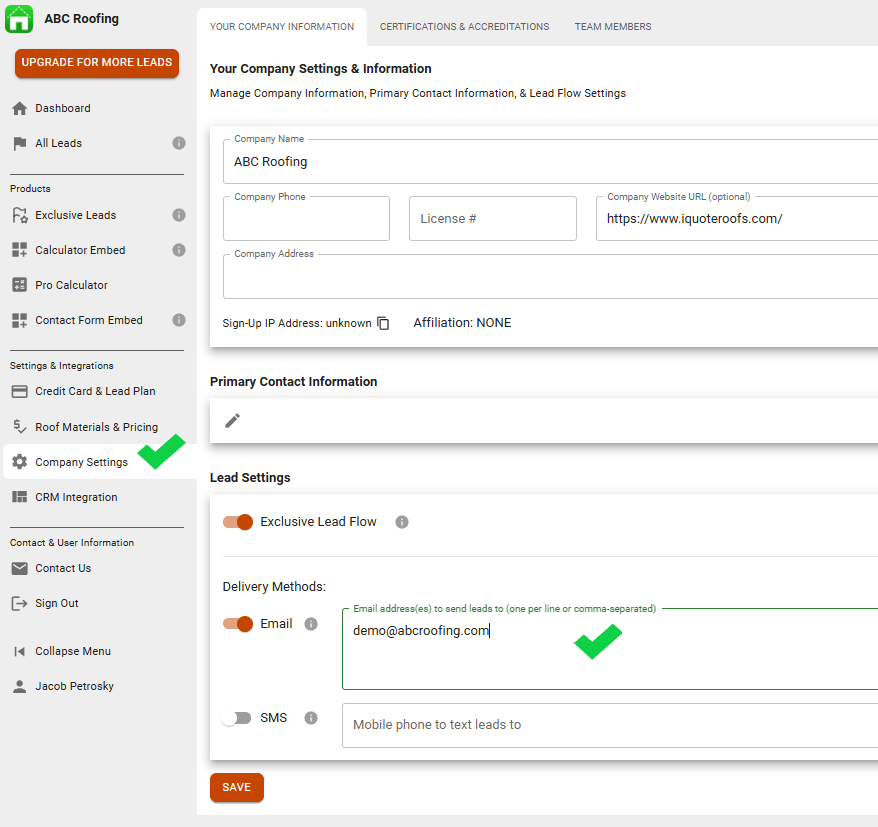Screen dimensions: 878x827
Task: Click info icon next to Calculator Embed
Action: click(179, 250)
